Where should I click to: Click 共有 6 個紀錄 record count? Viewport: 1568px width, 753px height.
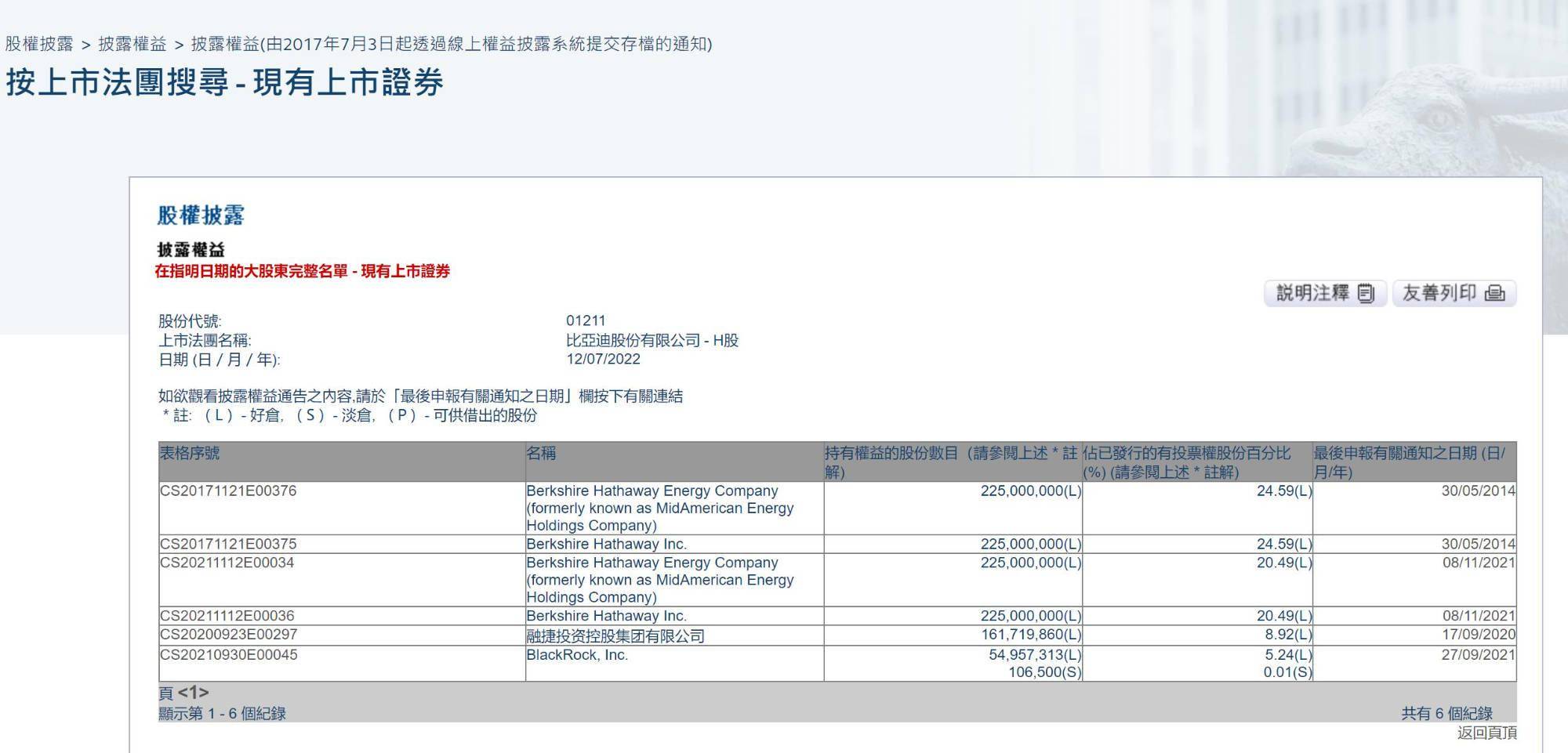point(1447,714)
